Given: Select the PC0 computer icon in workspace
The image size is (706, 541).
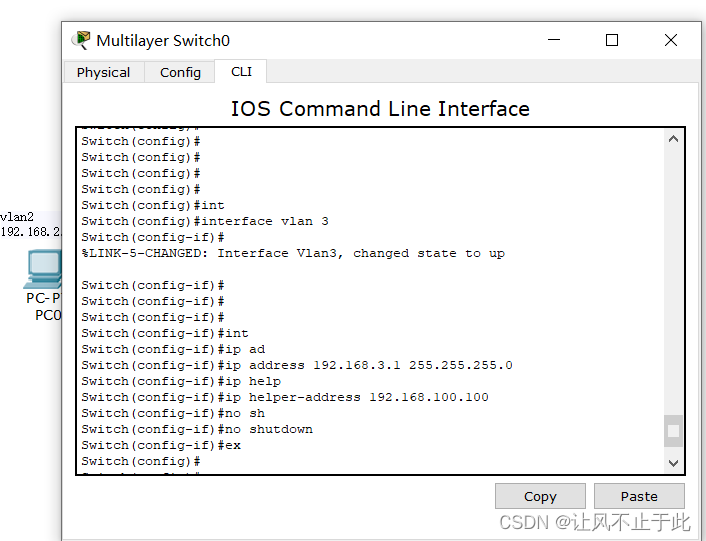Looking at the screenshot, I should [42, 269].
